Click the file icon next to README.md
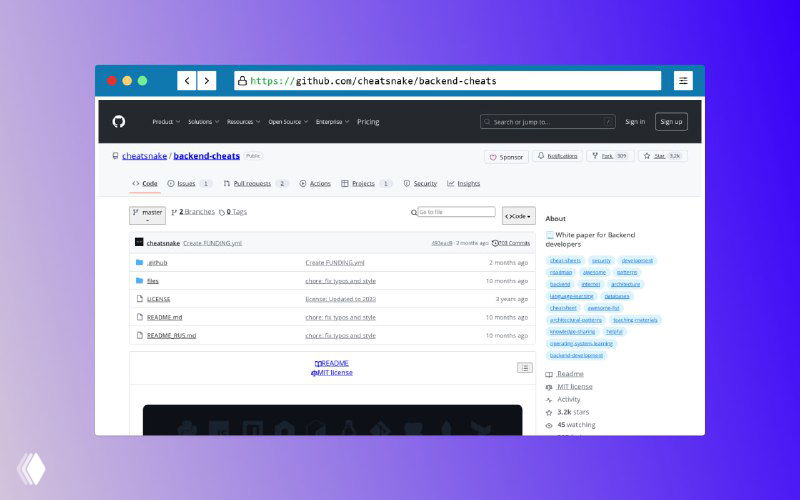This screenshot has height=500, width=800. click(139, 317)
